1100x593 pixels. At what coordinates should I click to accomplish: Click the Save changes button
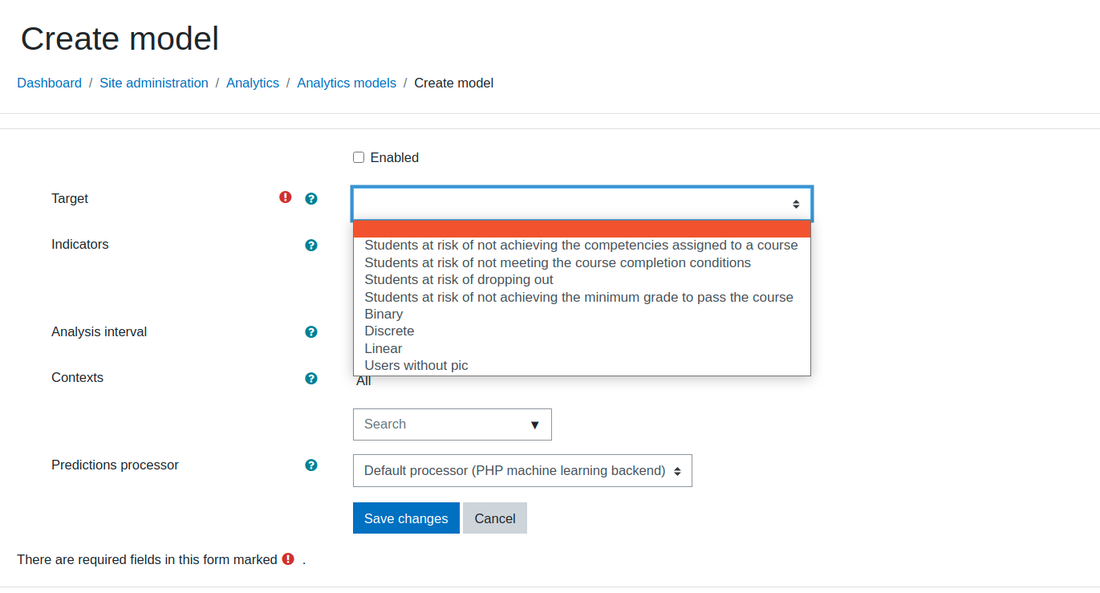point(406,518)
